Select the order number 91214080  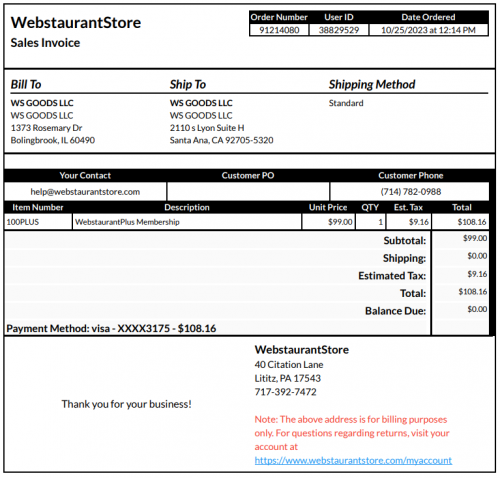(x=279, y=30)
